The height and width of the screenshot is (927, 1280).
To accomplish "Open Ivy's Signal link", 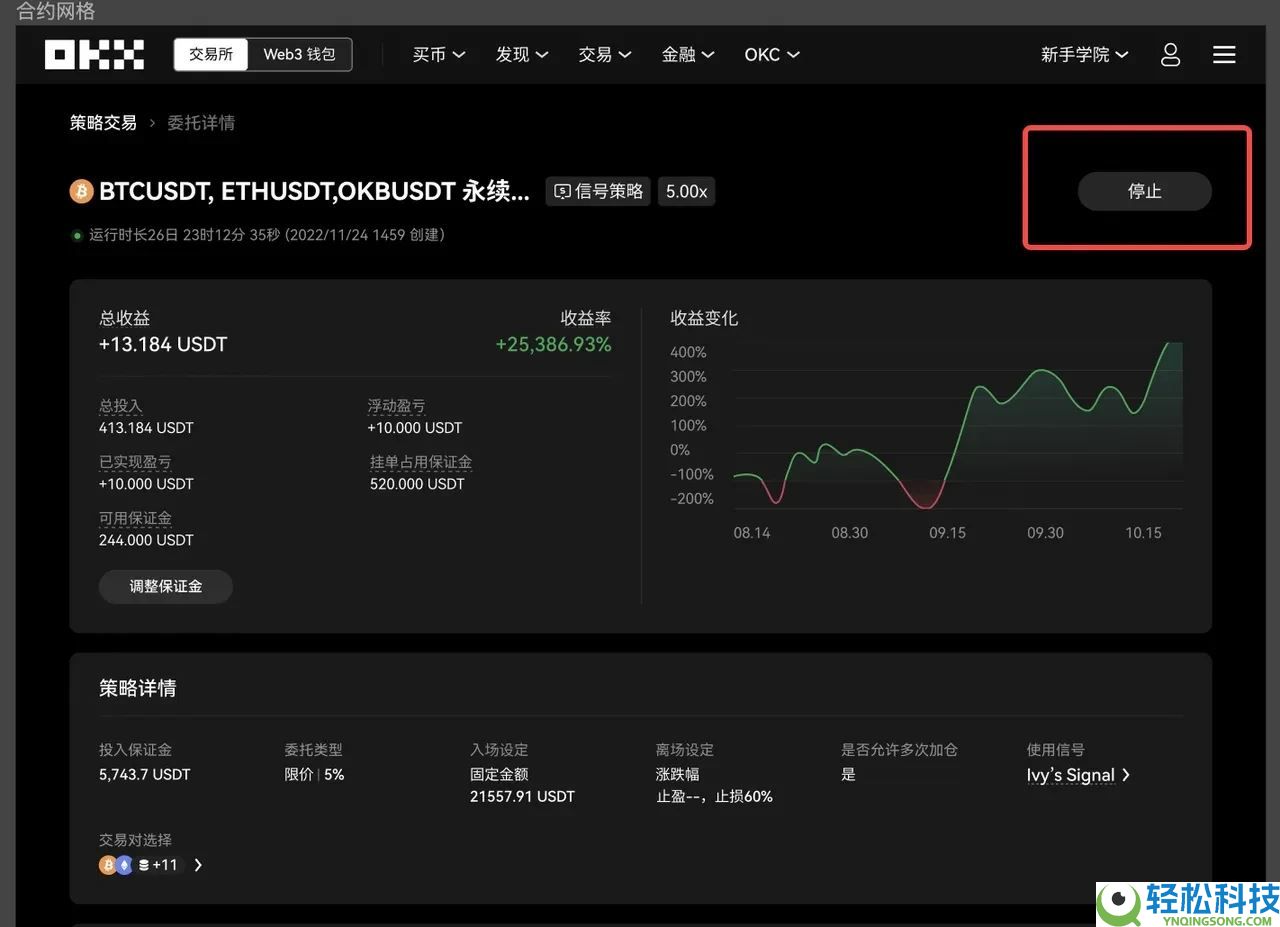I will tap(1071, 775).
